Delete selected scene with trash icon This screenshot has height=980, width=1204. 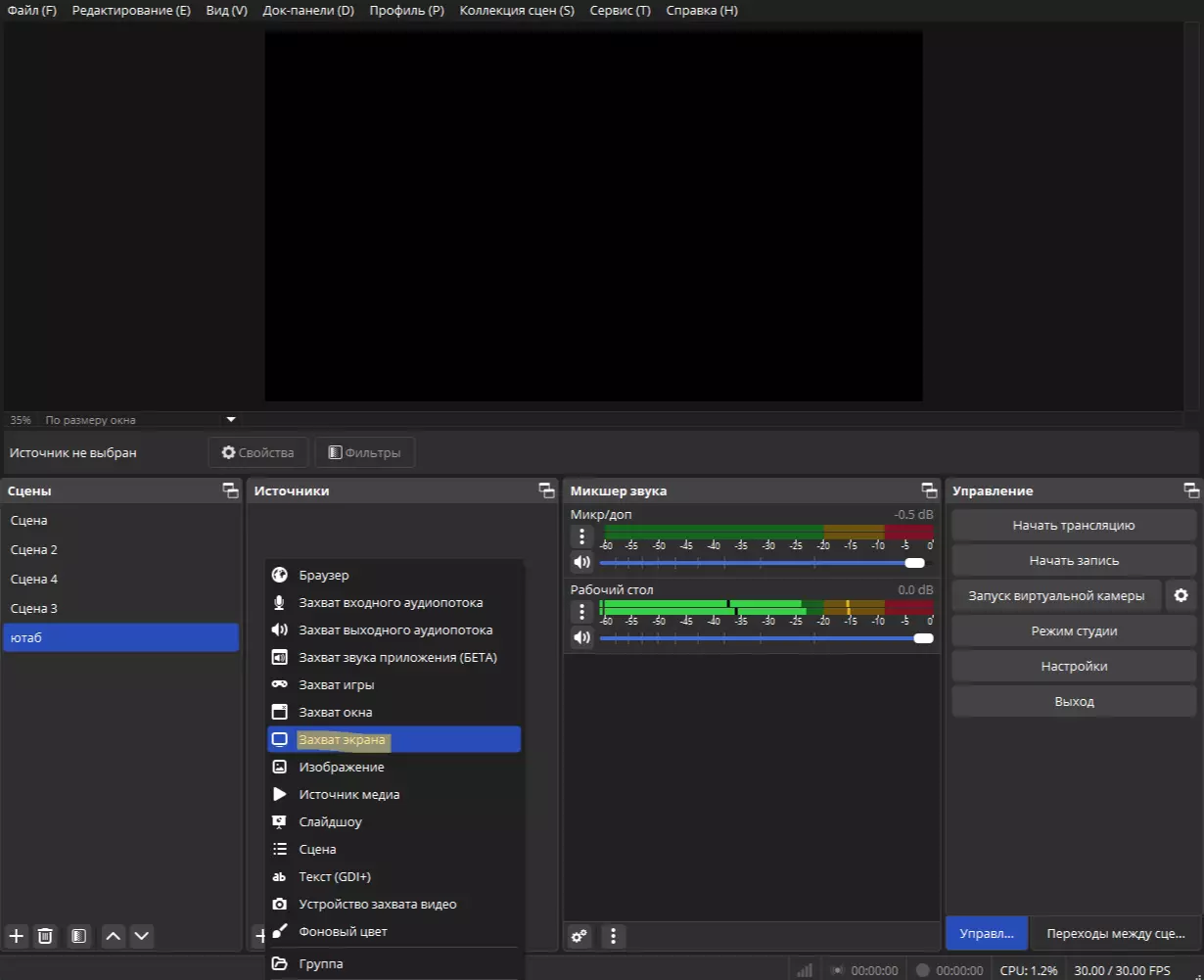[x=45, y=936]
